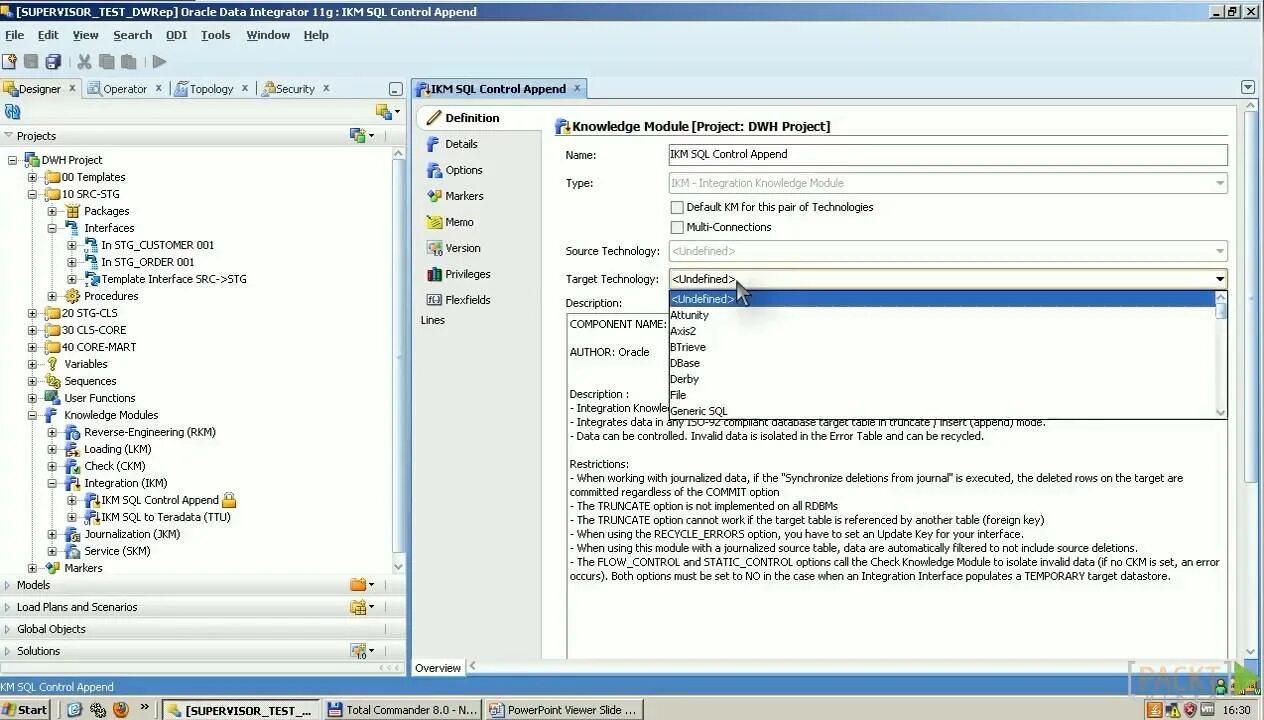Click the gears quick launch icon
The height and width of the screenshot is (720, 1264).
[x=98, y=710]
